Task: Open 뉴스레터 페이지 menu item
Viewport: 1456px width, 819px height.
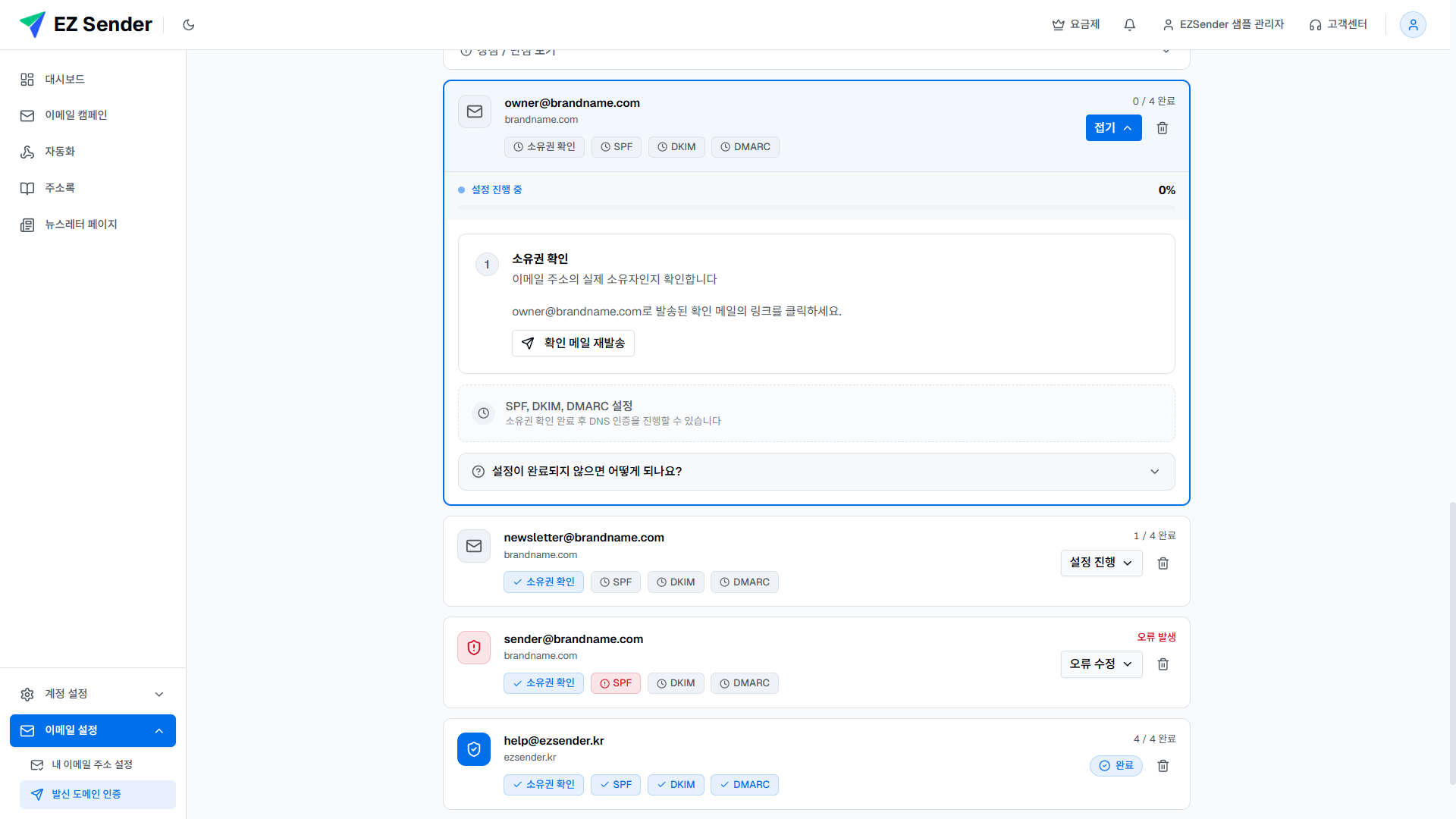Action: click(x=93, y=224)
